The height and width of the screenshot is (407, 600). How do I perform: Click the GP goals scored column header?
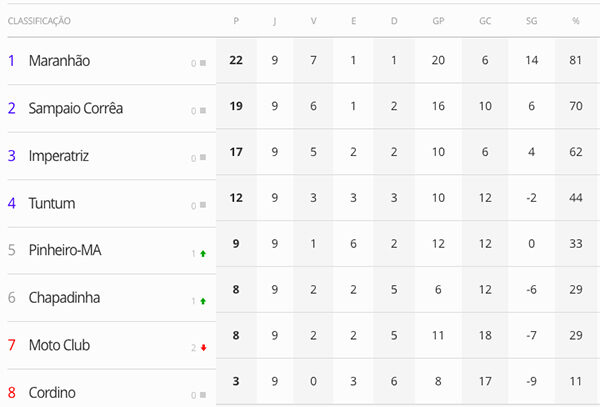(x=438, y=21)
